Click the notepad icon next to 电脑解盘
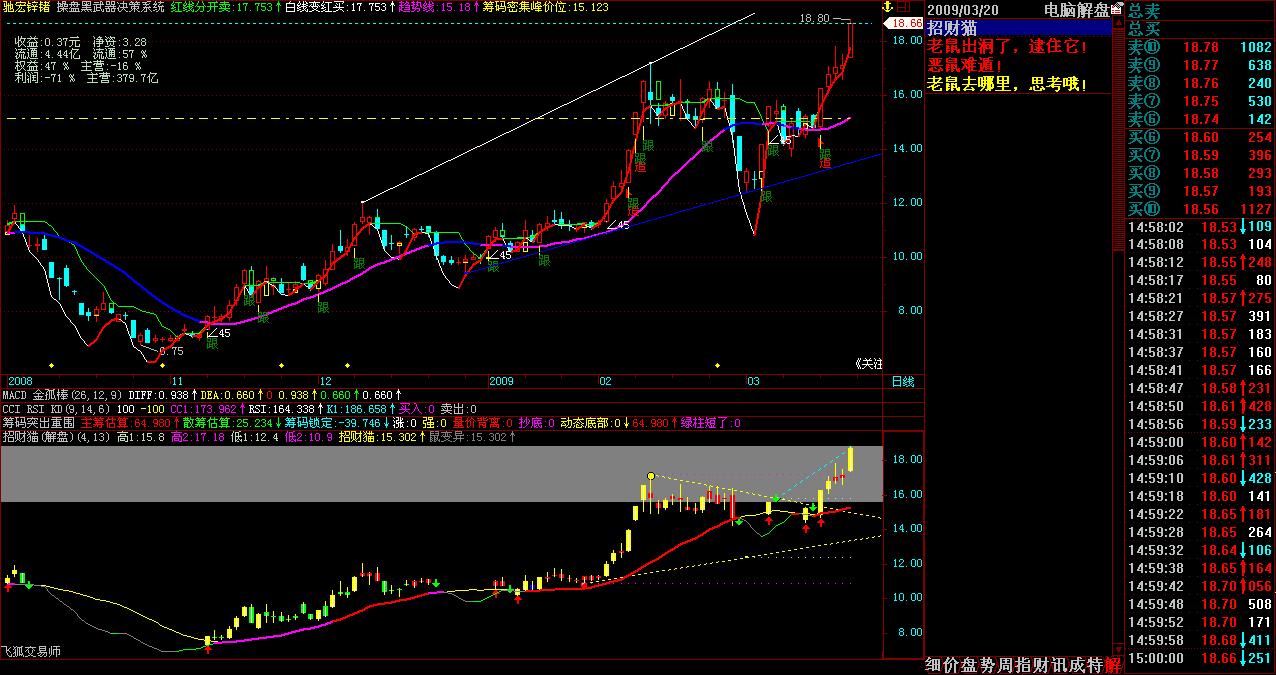The width and height of the screenshot is (1276, 675). click(1118, 9)
